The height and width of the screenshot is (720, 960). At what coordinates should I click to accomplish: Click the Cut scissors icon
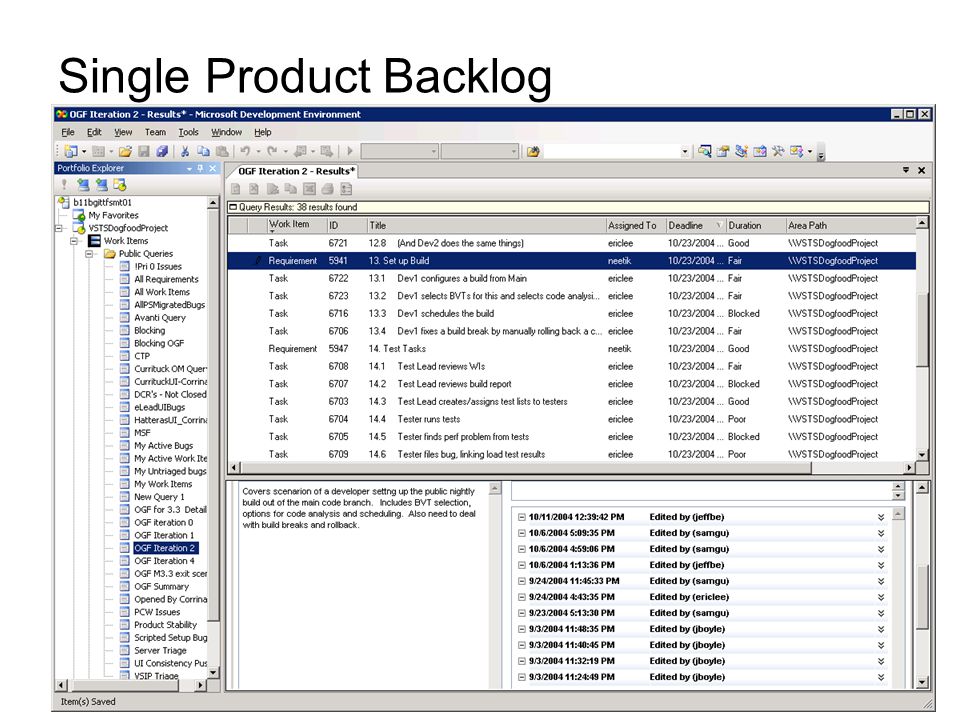pyautogui.click(x=185, y=151)
